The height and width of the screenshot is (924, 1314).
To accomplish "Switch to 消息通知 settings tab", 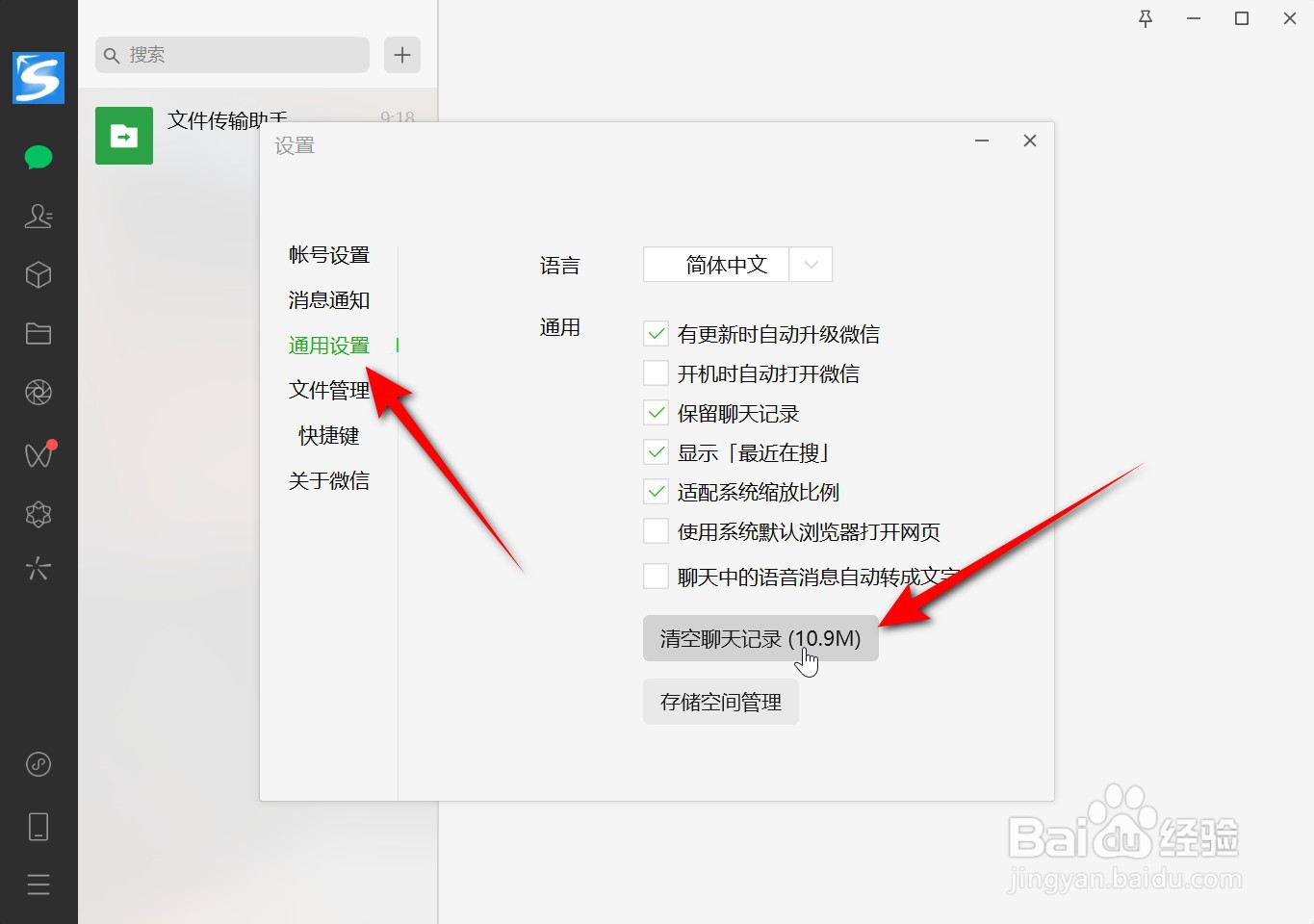I will [x=329, y=300].
